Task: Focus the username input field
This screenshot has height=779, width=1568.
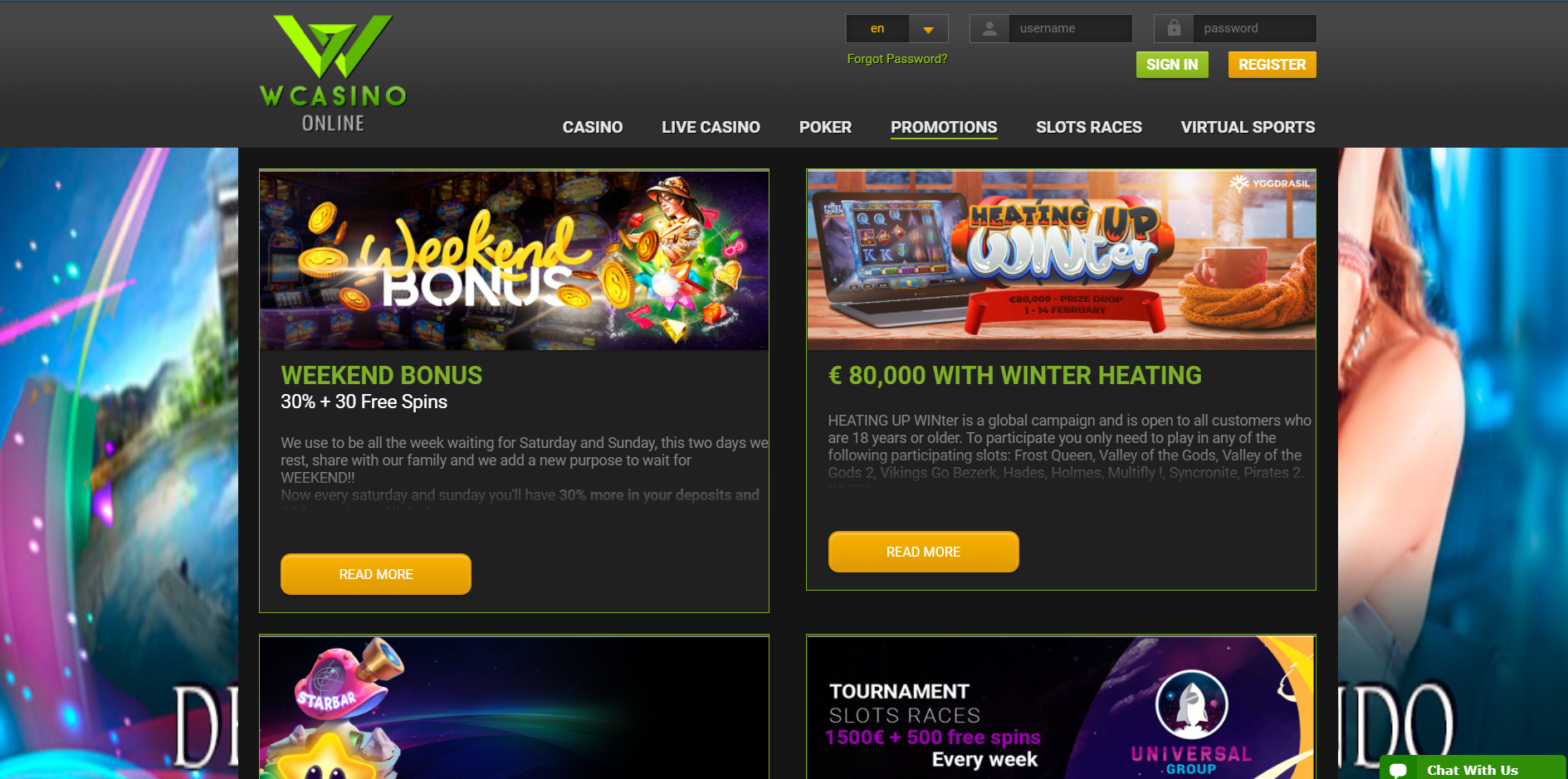Action: 1071,28
